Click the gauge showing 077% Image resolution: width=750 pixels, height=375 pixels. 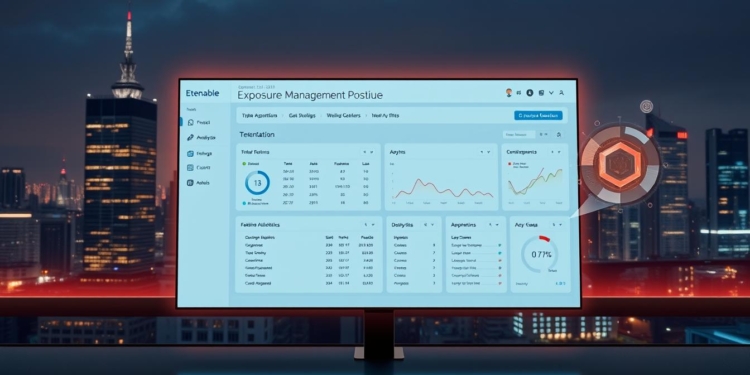click(x=540, y=254)
